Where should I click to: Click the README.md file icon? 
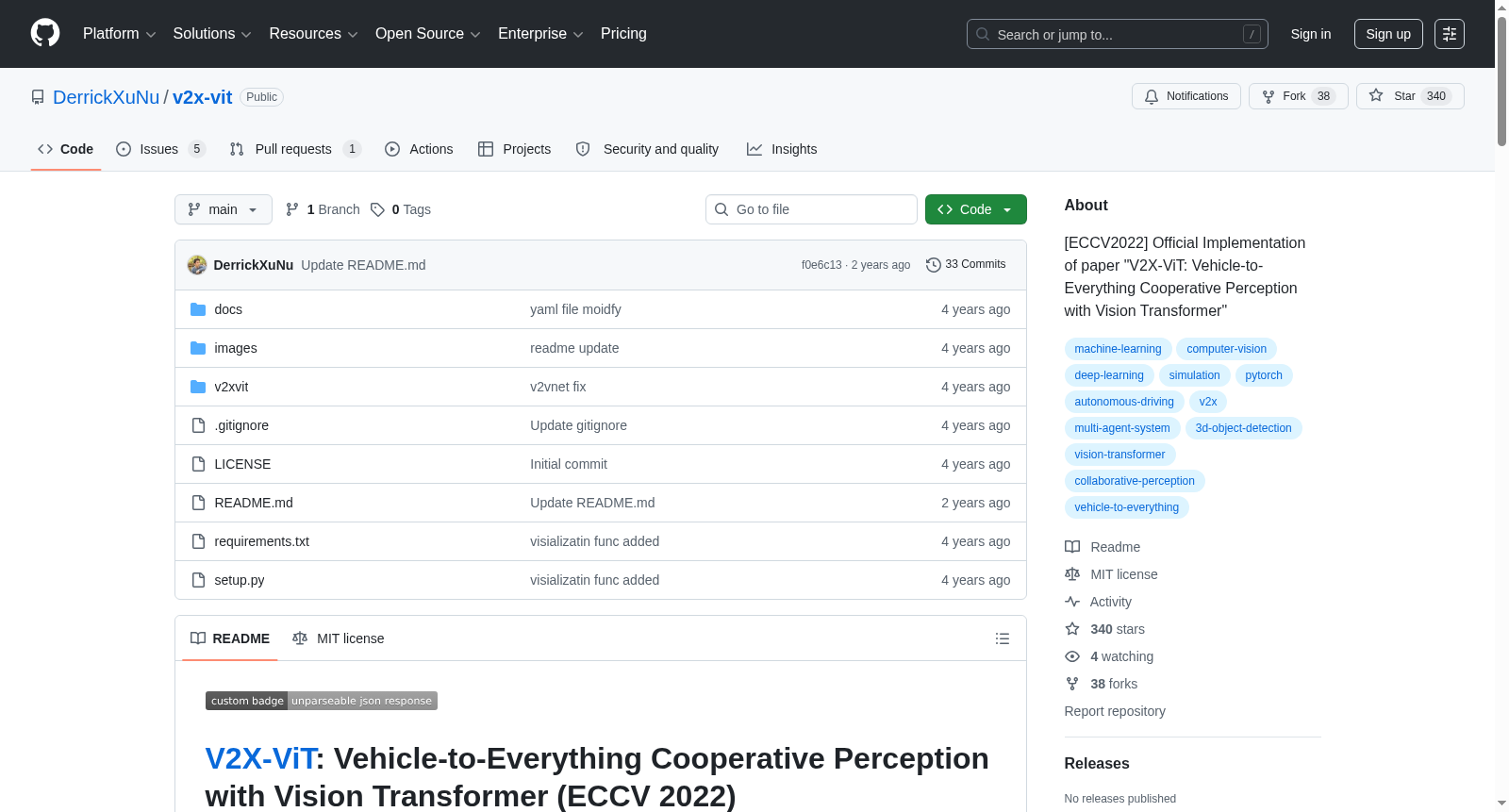pos(198,503)
